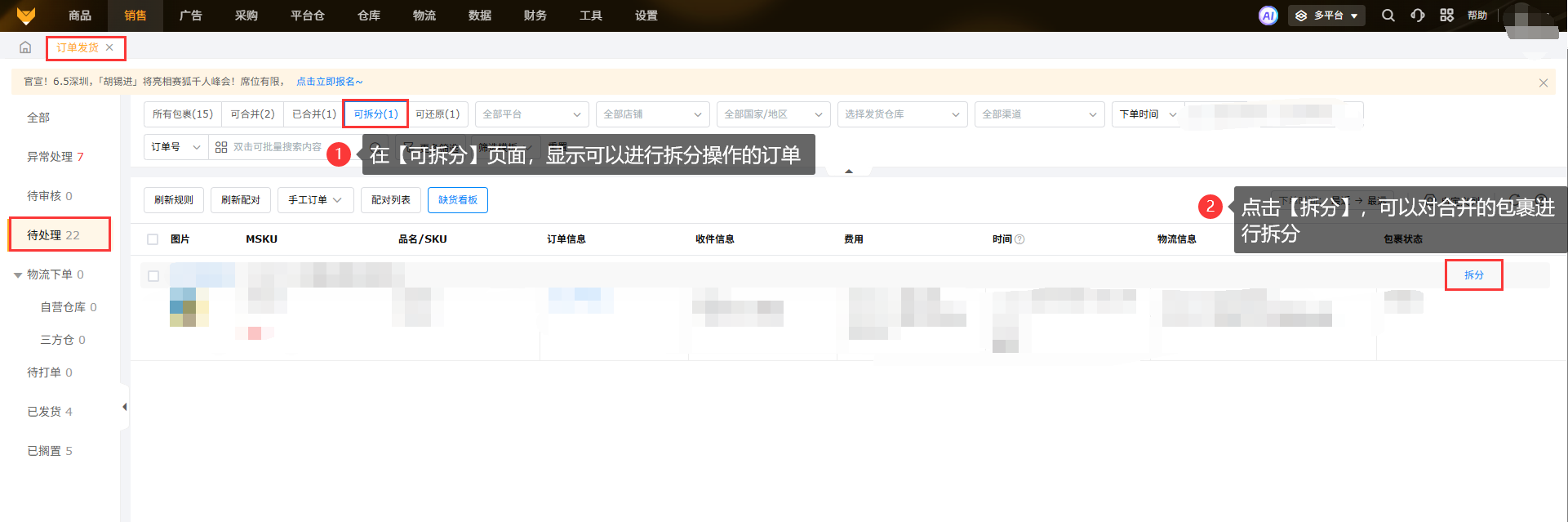Screen dimensions: 1568x522
Task: Open the 销售 menu in top navigation
Action: (x=135, y=16)
